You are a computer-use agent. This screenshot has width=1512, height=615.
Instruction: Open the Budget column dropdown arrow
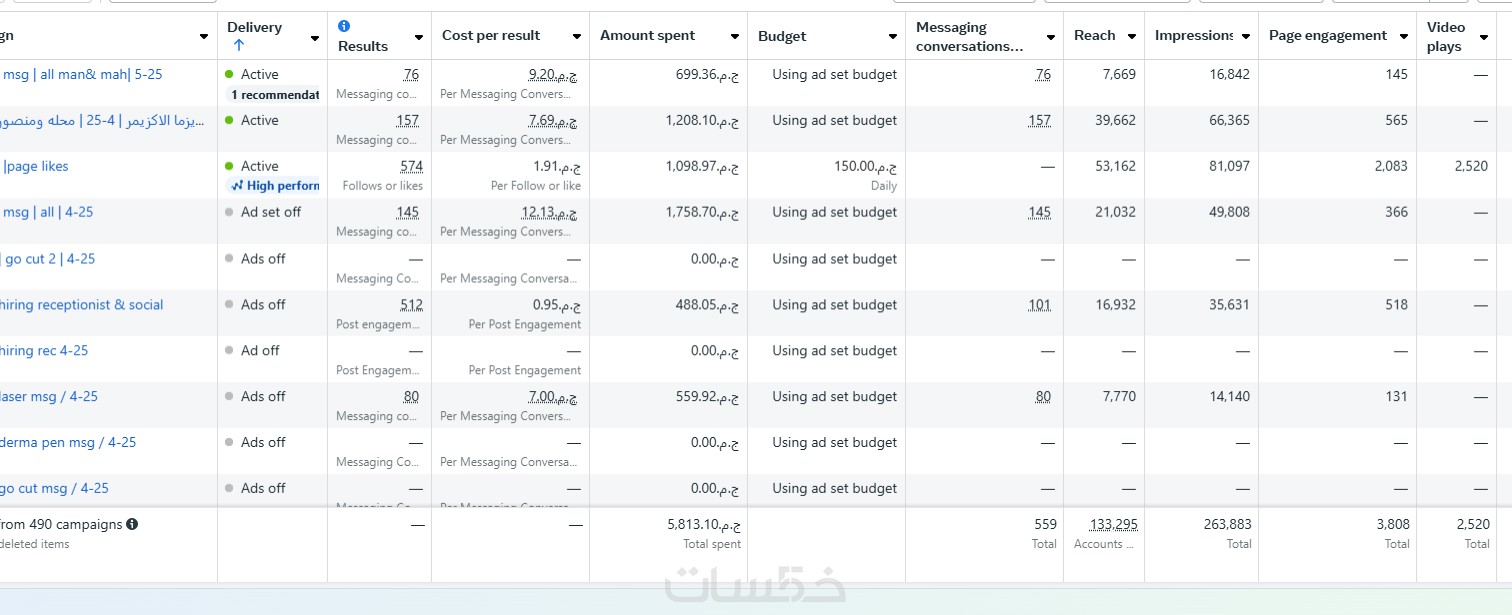pos(893,36)
